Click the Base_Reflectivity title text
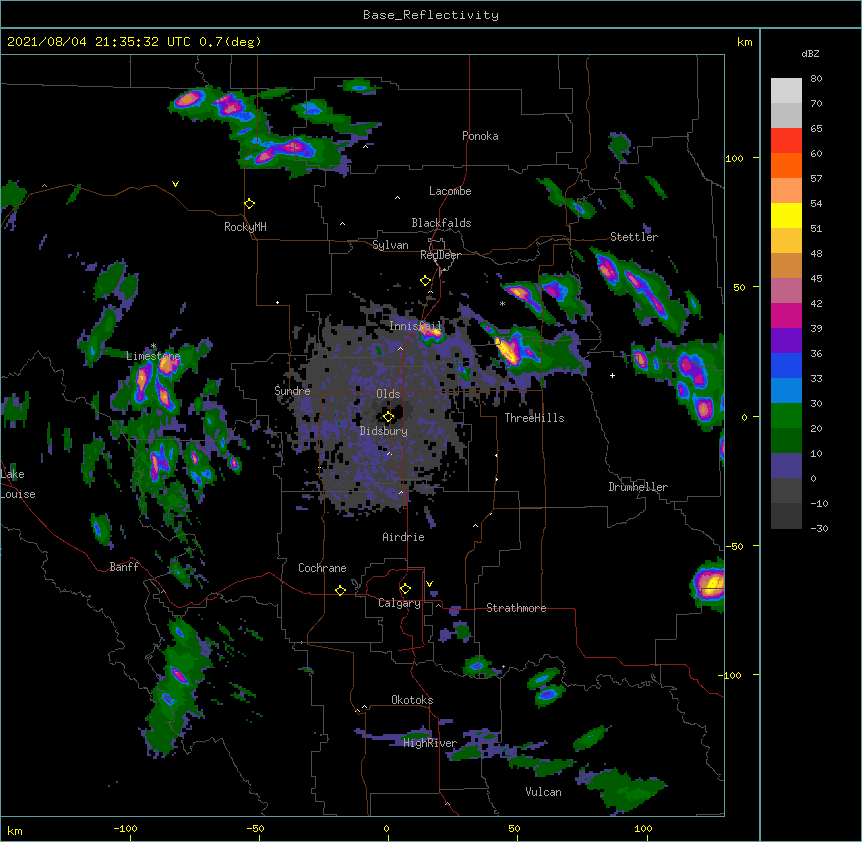The image size is (862, 842). (430, 15)
